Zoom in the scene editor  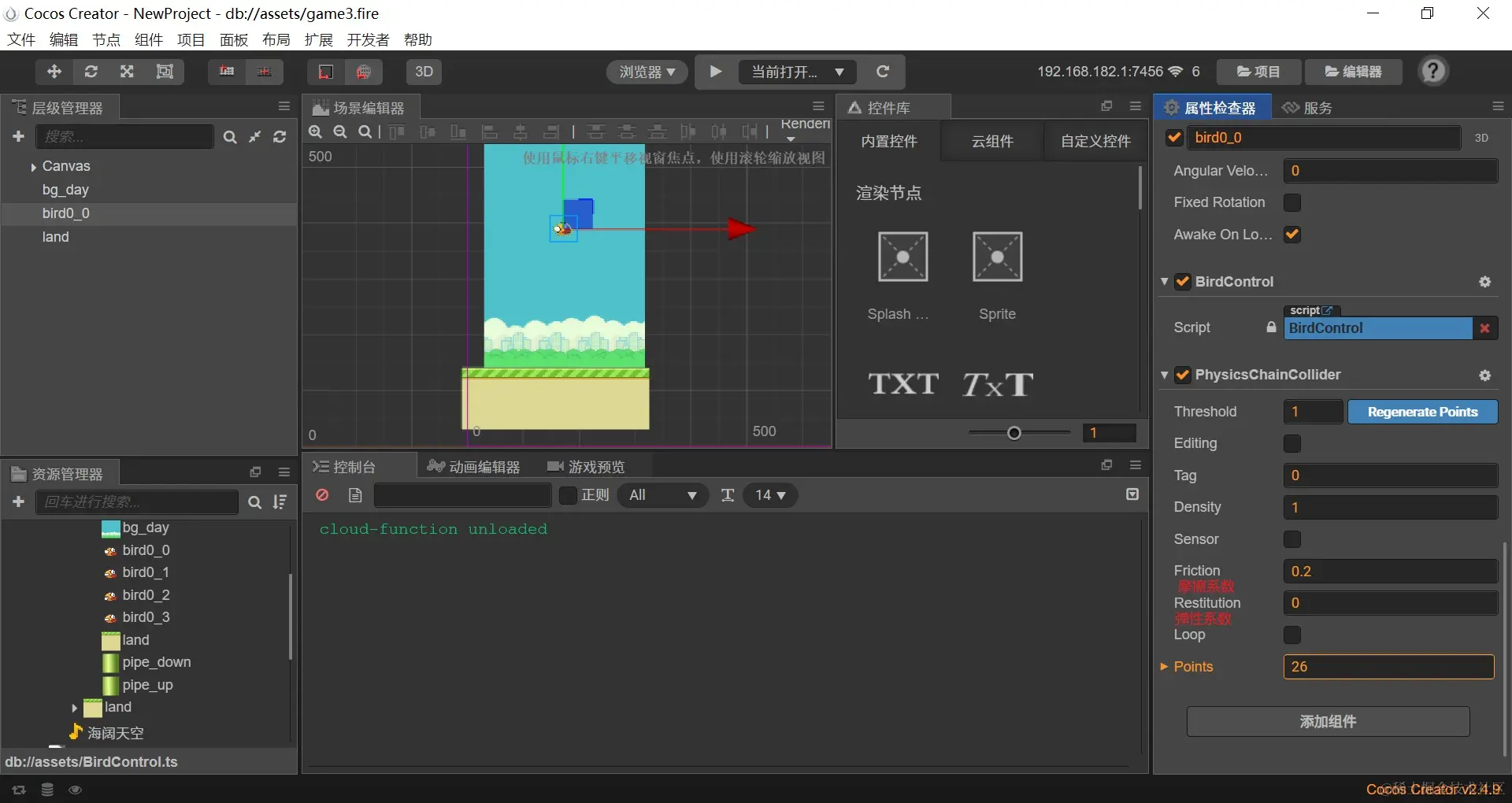coord(316,131)
